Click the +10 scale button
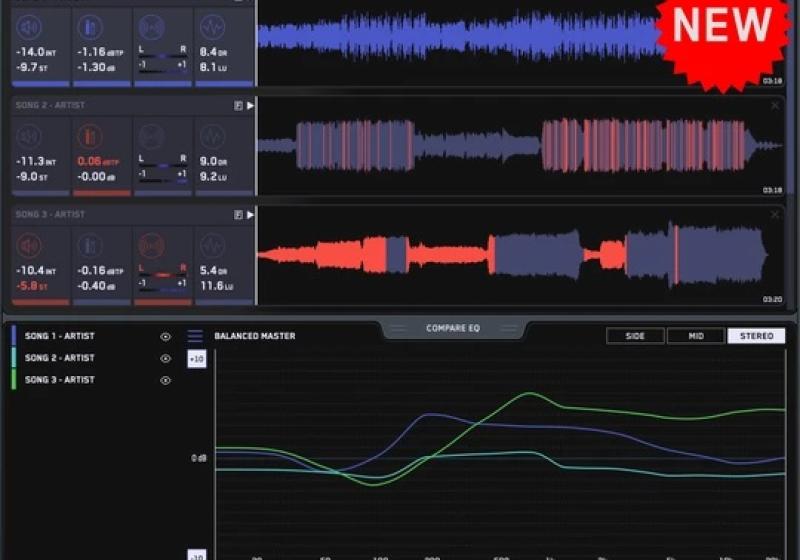The image size is (800, 560). click(x=197, y=359)
